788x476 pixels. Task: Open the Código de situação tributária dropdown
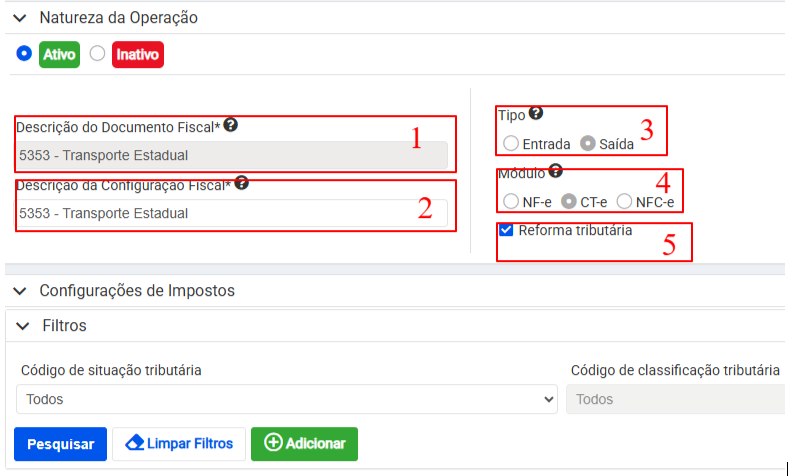click(x=286, y=399)
